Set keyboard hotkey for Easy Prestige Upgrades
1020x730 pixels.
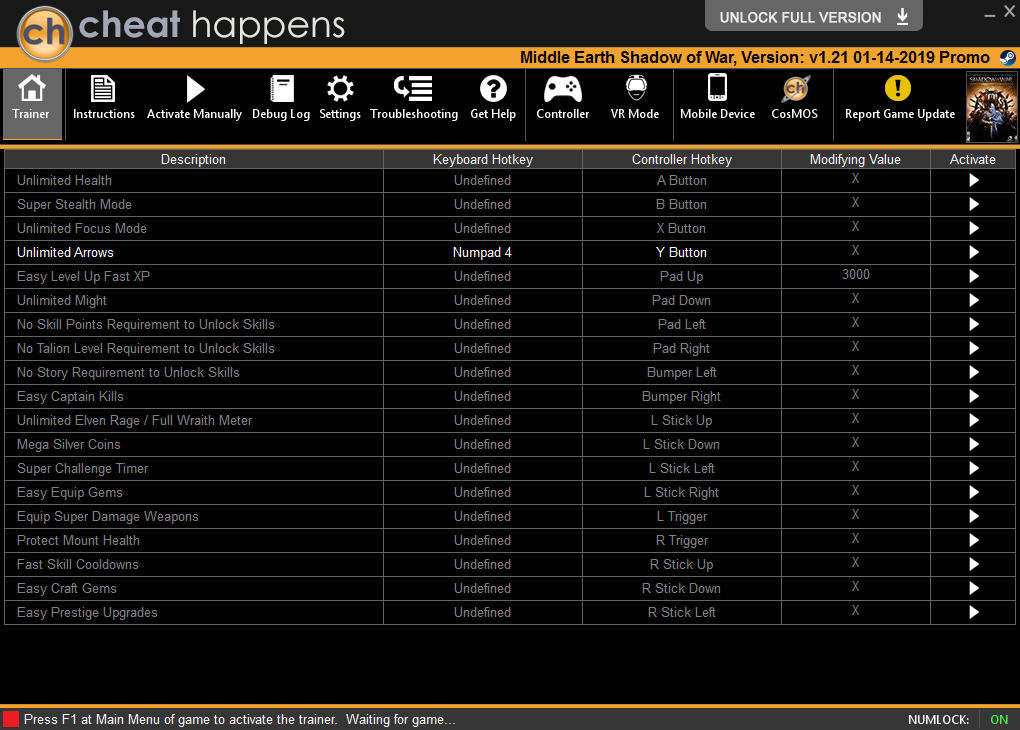click(x=482, y=612)
